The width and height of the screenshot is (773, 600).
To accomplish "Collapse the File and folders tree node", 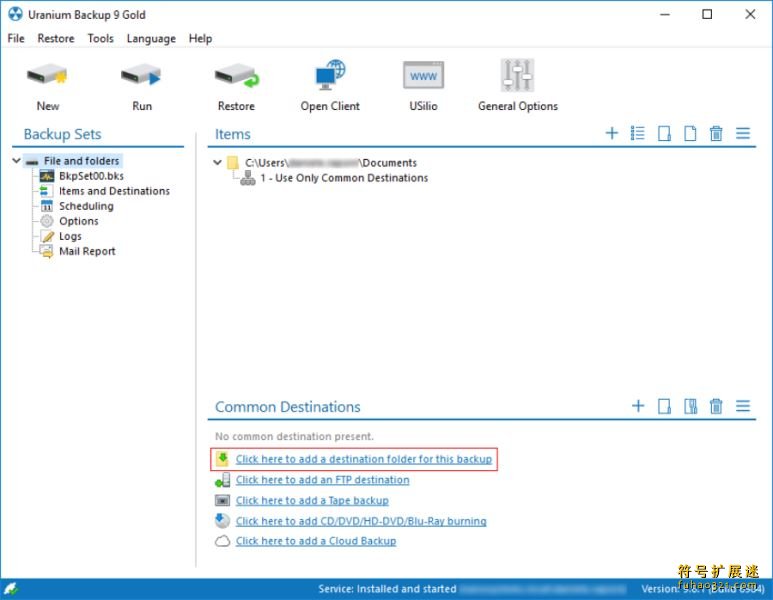I will click(x=16, y=161).
